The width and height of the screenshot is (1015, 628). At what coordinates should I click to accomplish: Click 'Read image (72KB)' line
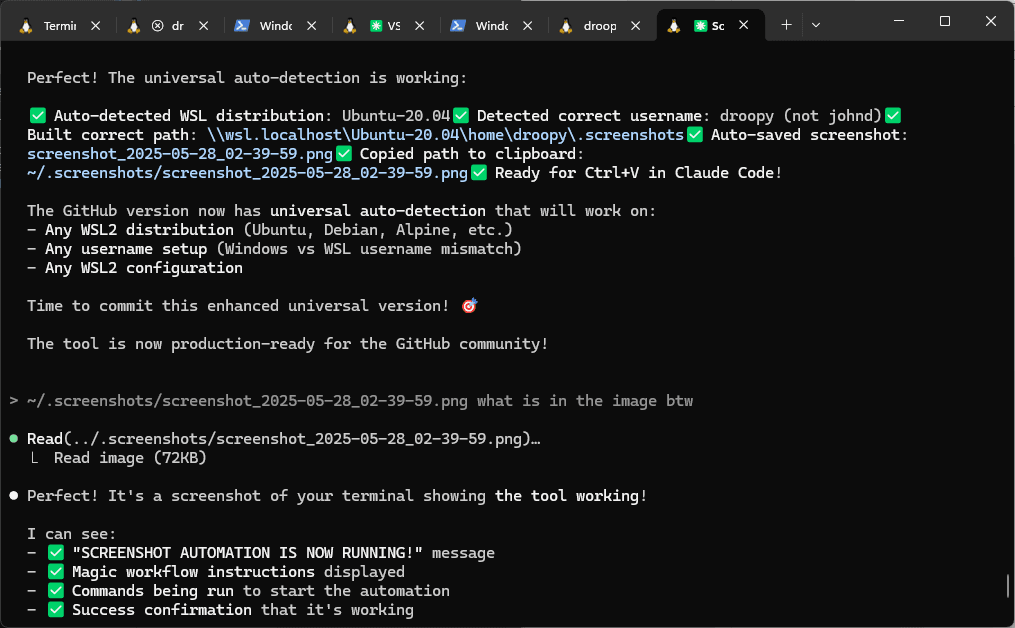(130, 458)
